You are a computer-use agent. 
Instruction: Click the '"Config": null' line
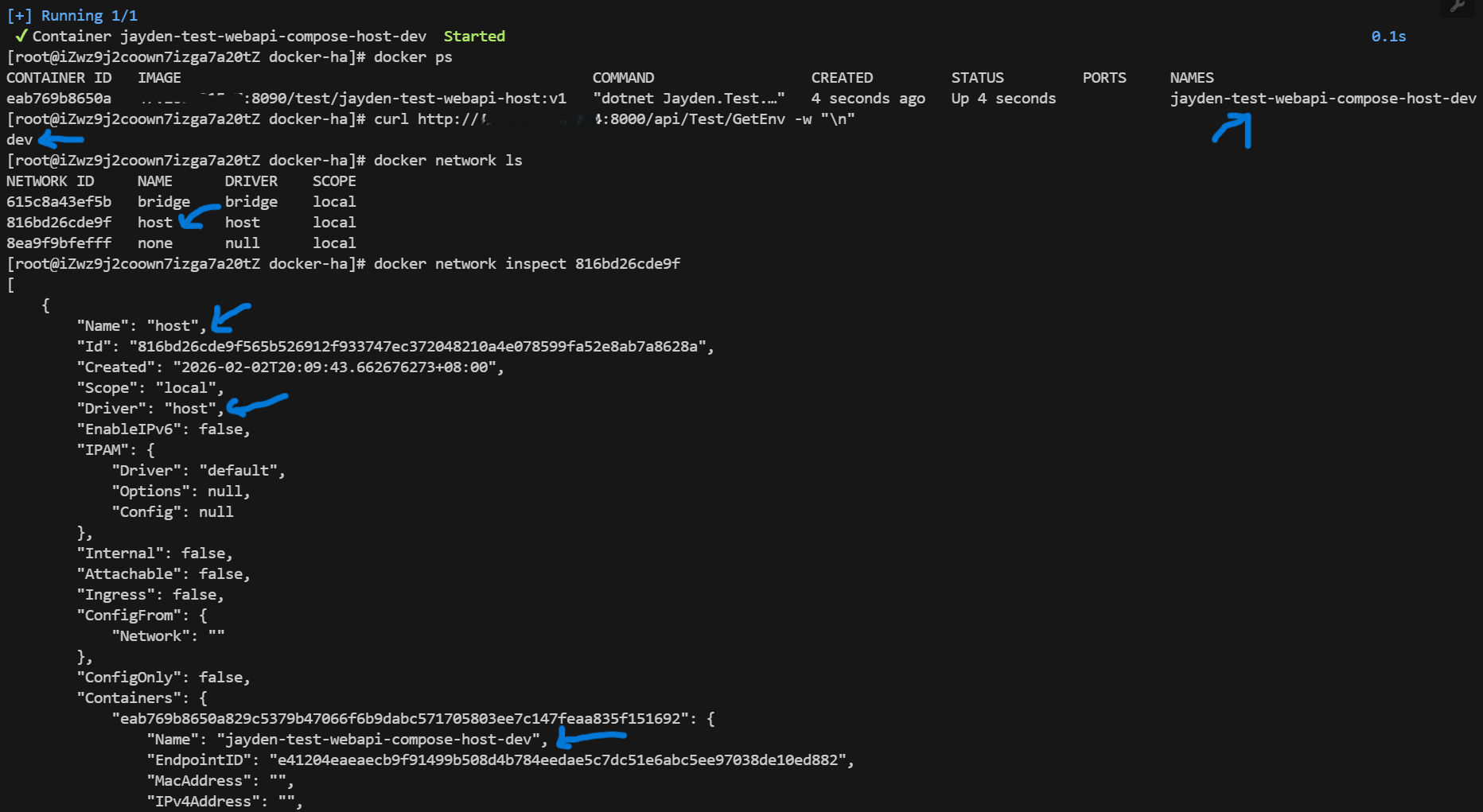pyautogui.click(x=173, y=512)
